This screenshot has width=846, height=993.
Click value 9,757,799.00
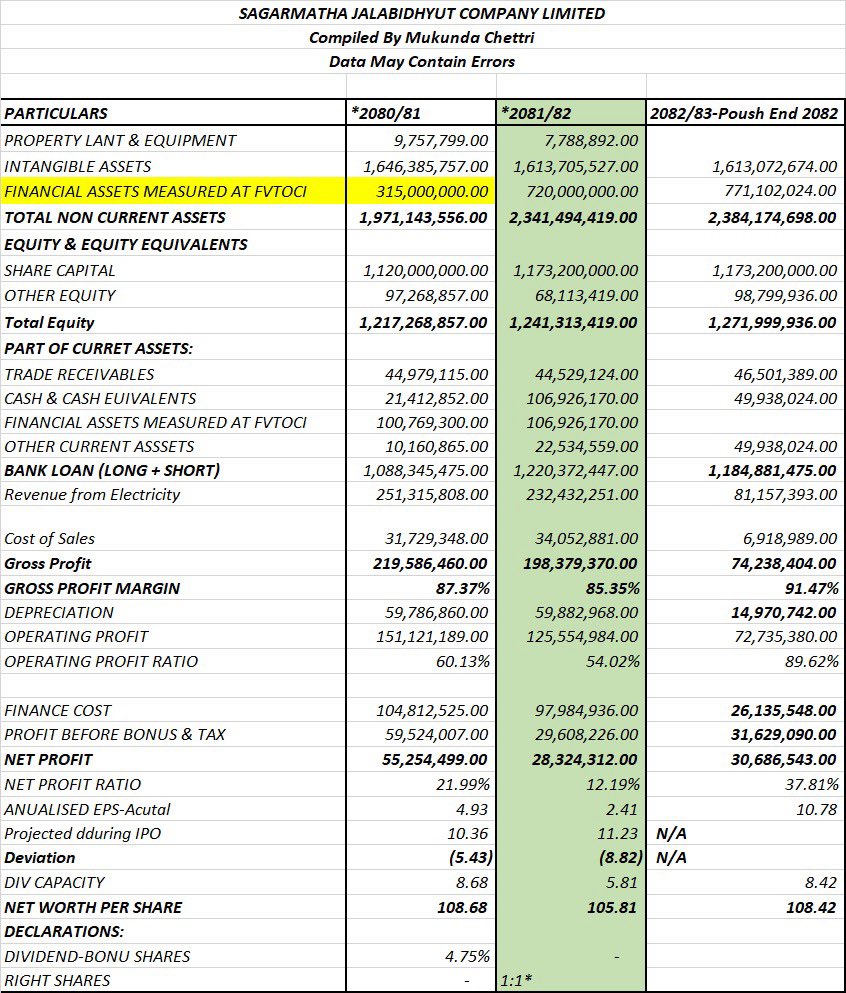(441, 141)
